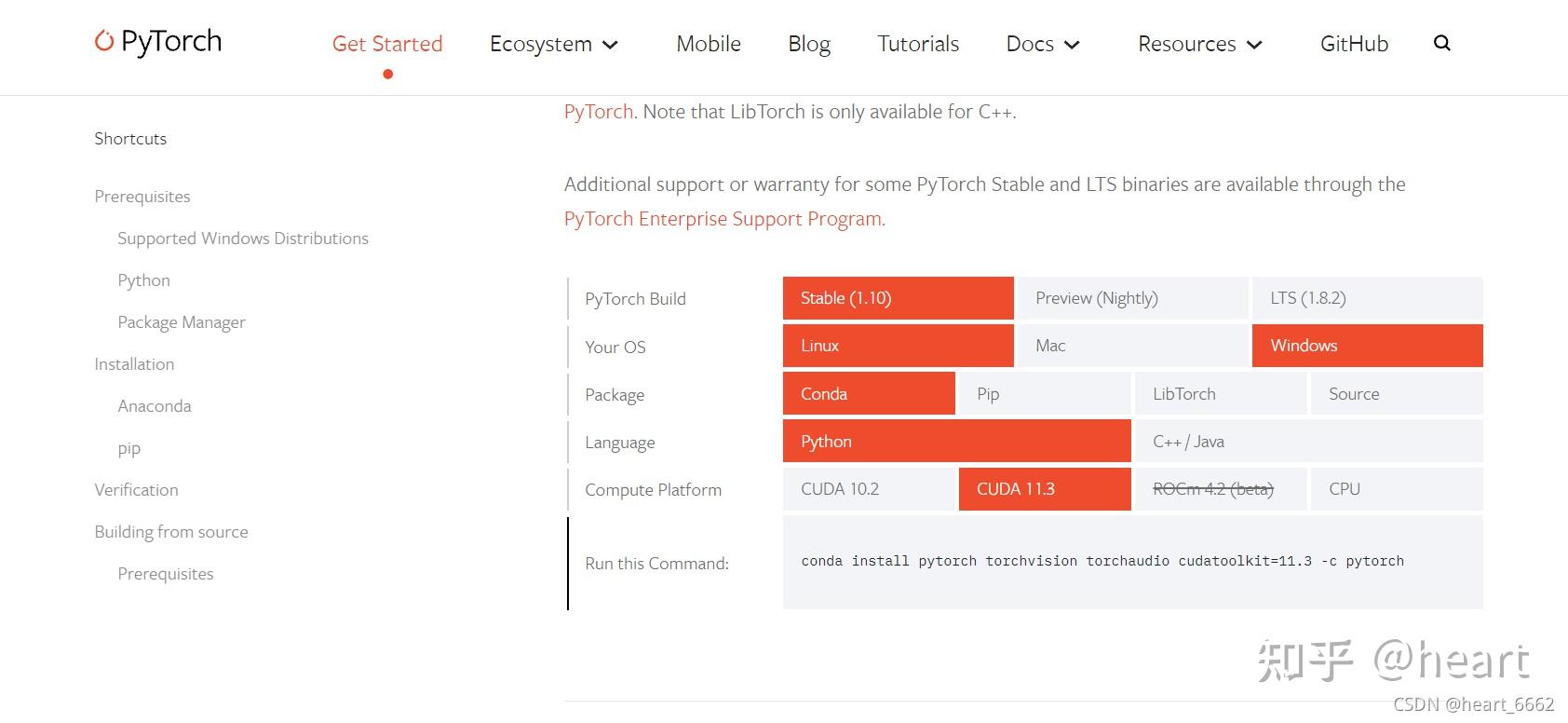1568x723 pixels.
Task: Click the Run this Command label
Action: point(656,564)
